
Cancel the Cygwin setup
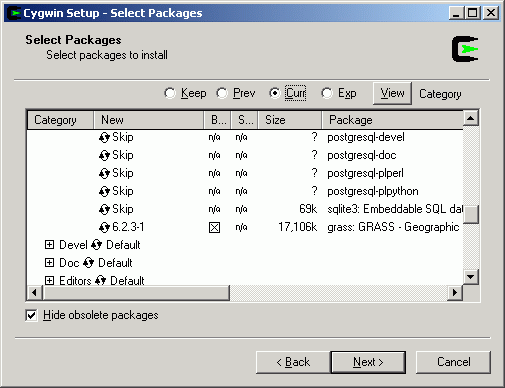point(453,362)
